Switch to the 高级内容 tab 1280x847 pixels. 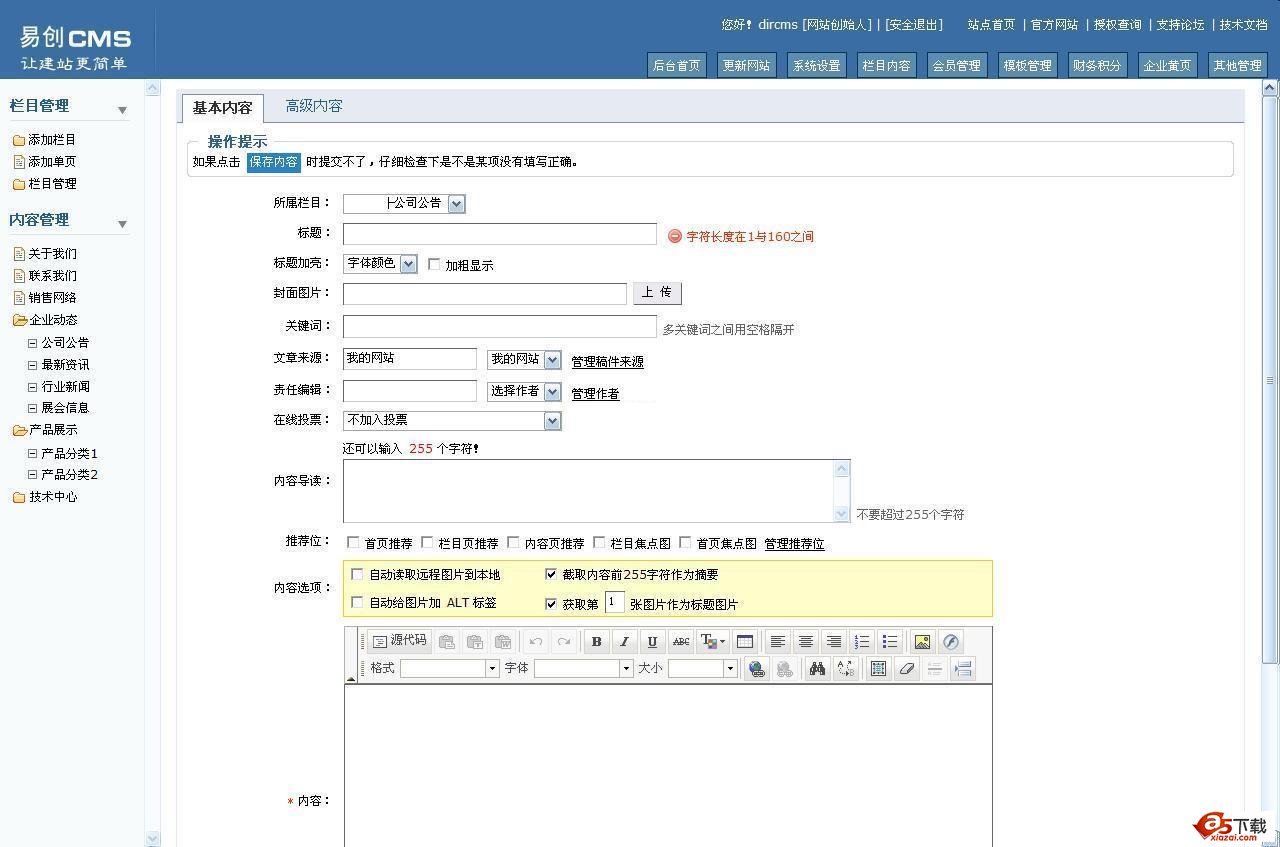pyautogui.click(x=313, y=106)
